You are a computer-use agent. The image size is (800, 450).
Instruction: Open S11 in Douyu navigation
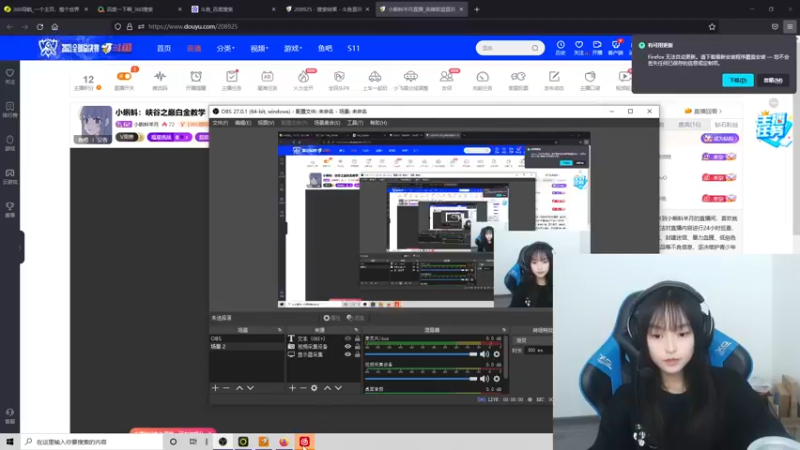[354, 48]
